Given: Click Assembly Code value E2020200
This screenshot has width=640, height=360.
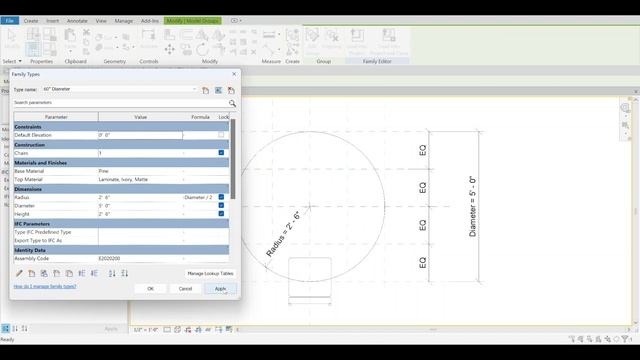Looking at the screenshot, I should pos(140,258).
